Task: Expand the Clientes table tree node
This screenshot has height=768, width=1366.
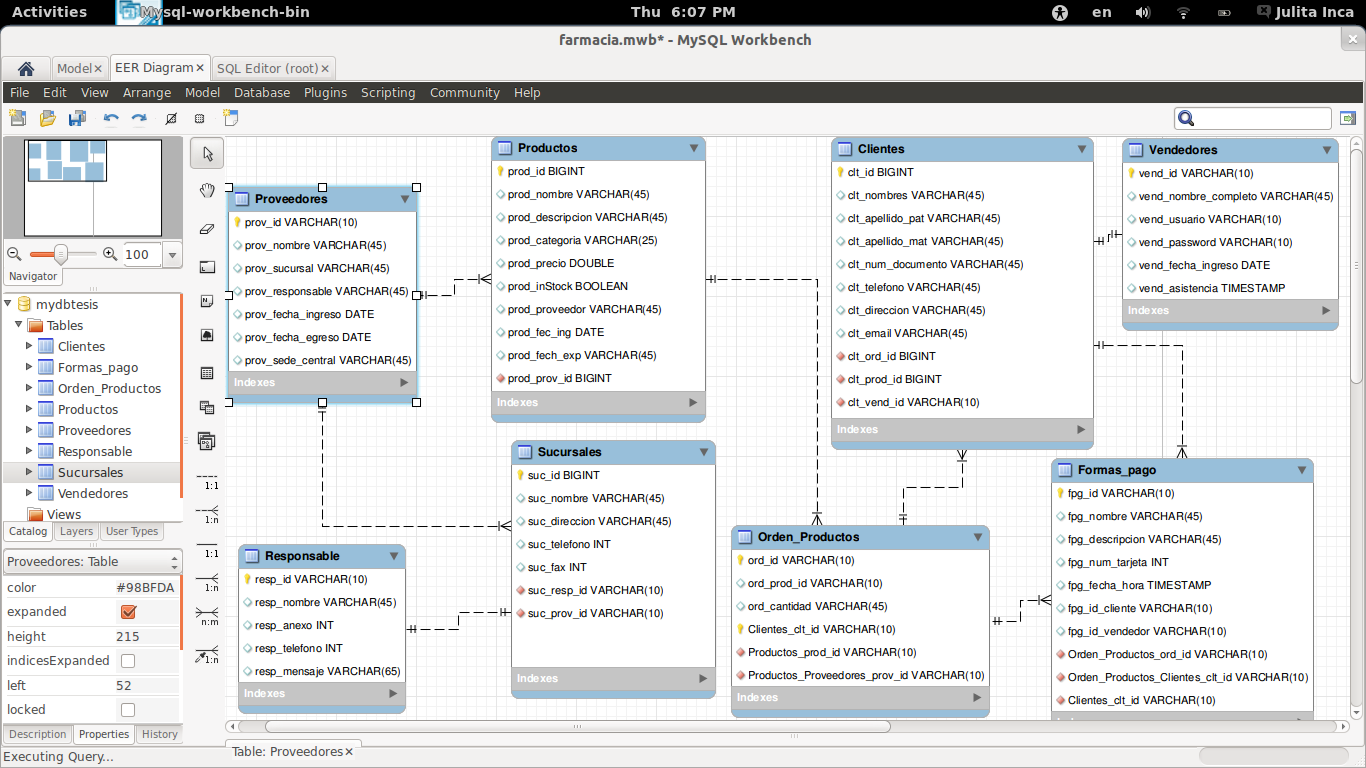Action: click(29, 346)
